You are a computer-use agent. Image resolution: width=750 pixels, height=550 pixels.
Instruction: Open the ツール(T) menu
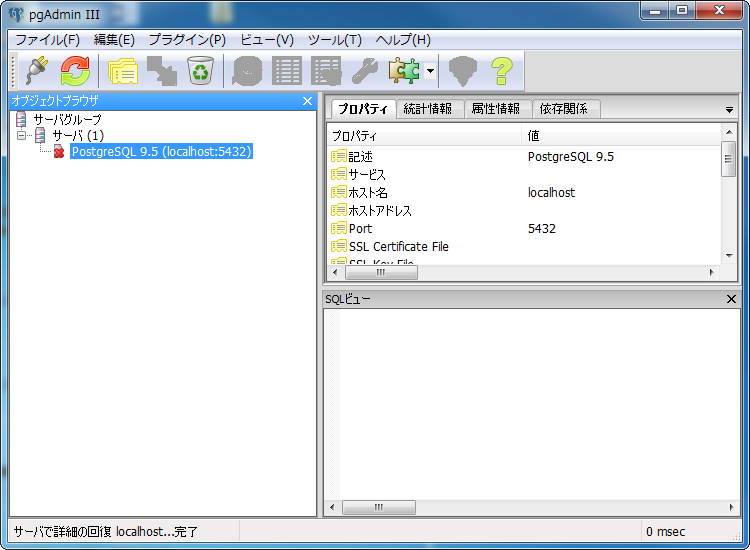point(334,40)
